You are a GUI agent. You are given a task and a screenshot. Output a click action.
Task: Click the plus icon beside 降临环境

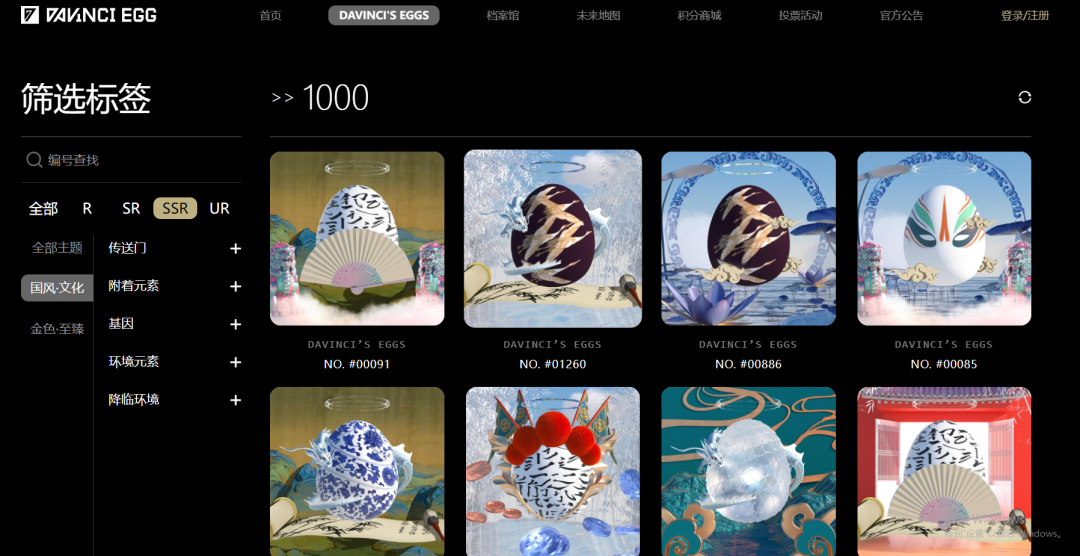tap(236, 400)
